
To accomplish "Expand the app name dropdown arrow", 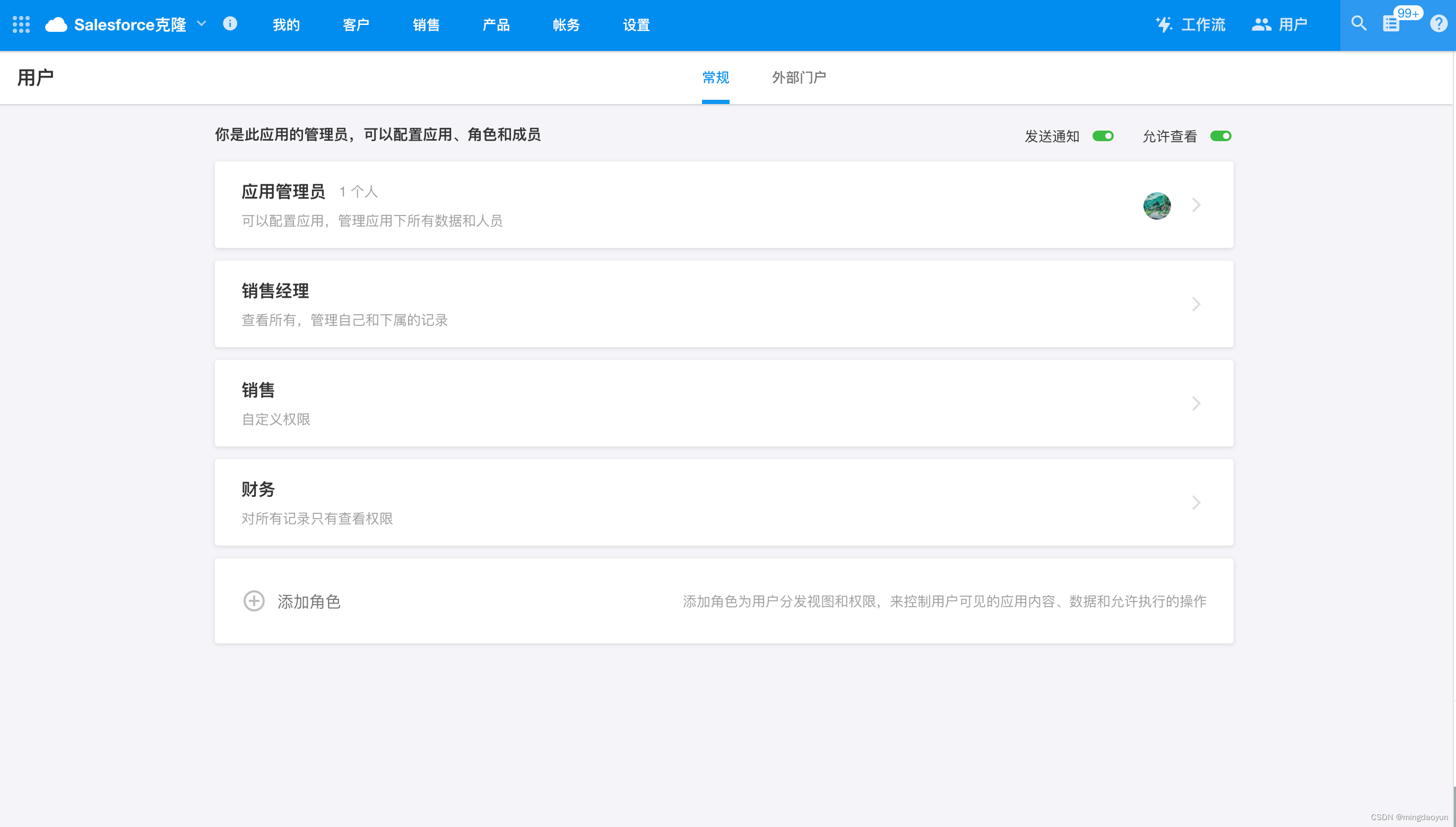I will tap(202, 24).
